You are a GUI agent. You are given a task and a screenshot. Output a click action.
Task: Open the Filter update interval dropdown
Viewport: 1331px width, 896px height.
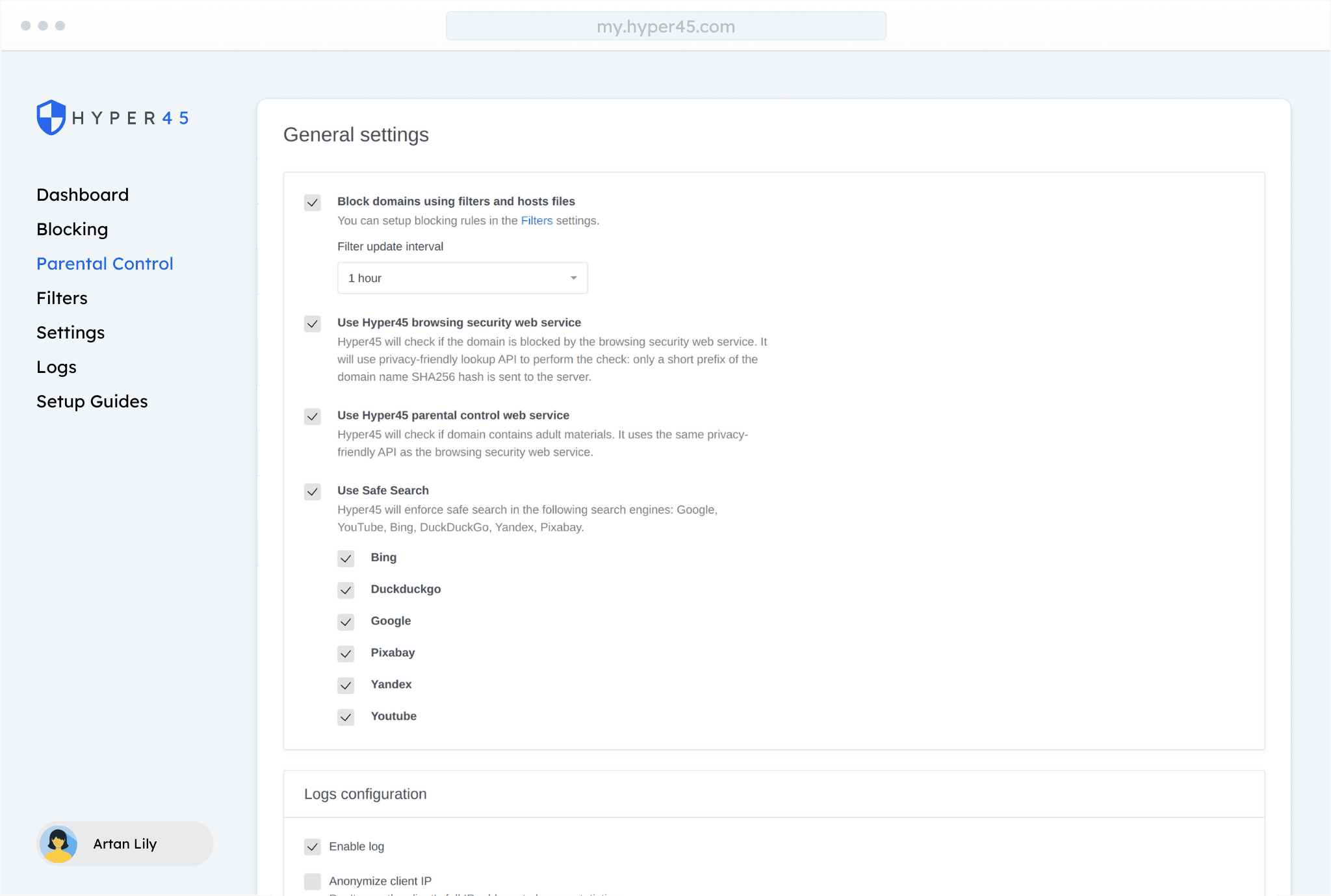point(462,278)
